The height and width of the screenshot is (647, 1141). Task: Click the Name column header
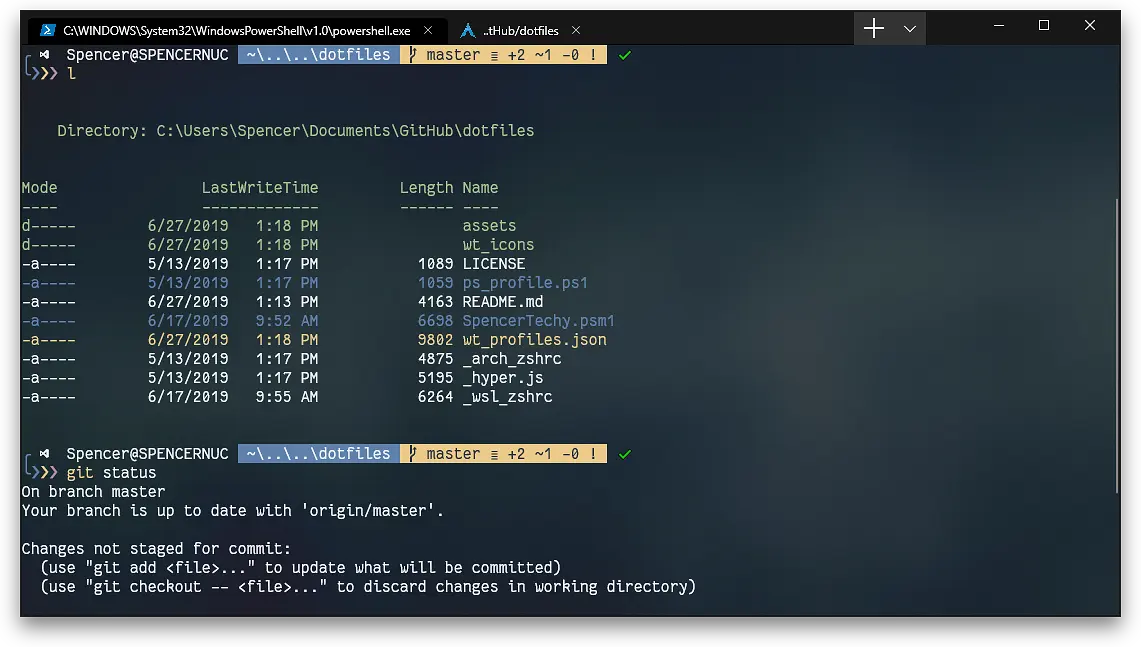(x=480, y=188)
